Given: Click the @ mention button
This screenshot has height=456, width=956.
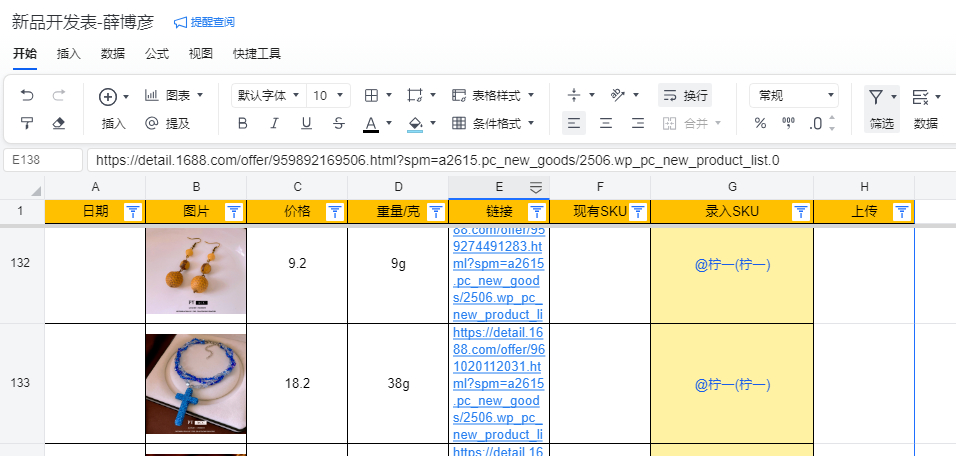Looking at the screenshot, I should [167, 123].
